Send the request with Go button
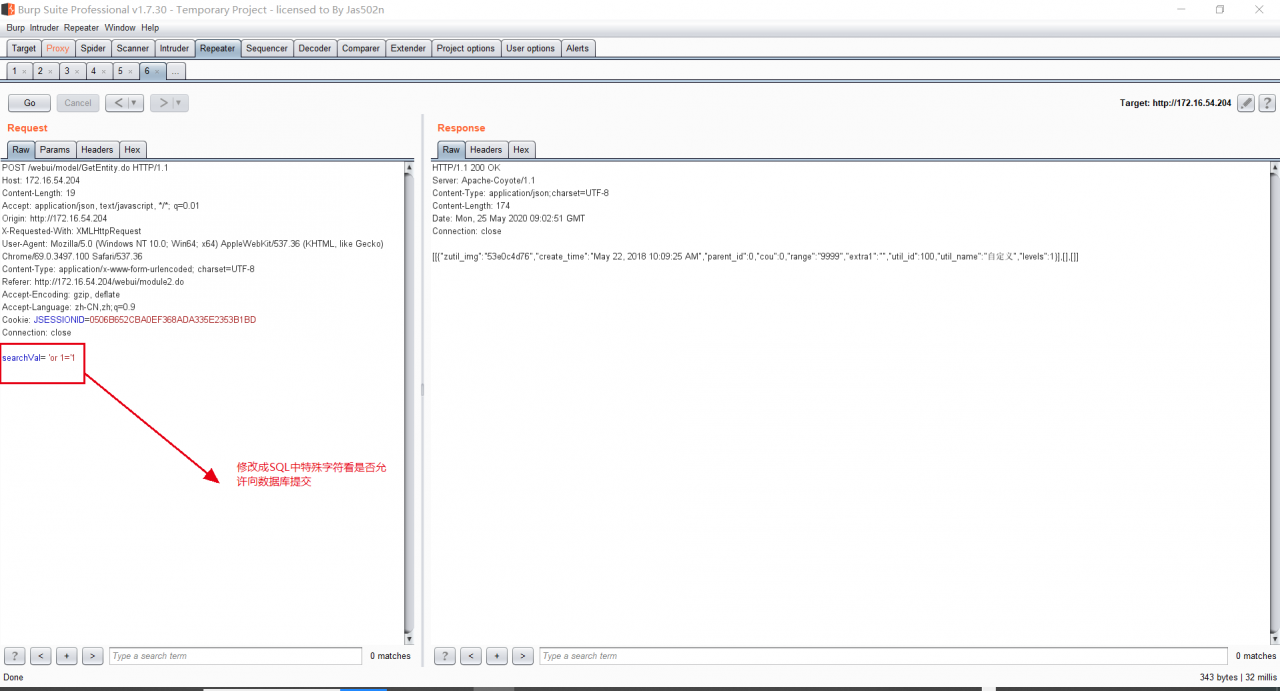Viewport: 1280px width, 691px height. pyautogui.click(x=29, y=103)
